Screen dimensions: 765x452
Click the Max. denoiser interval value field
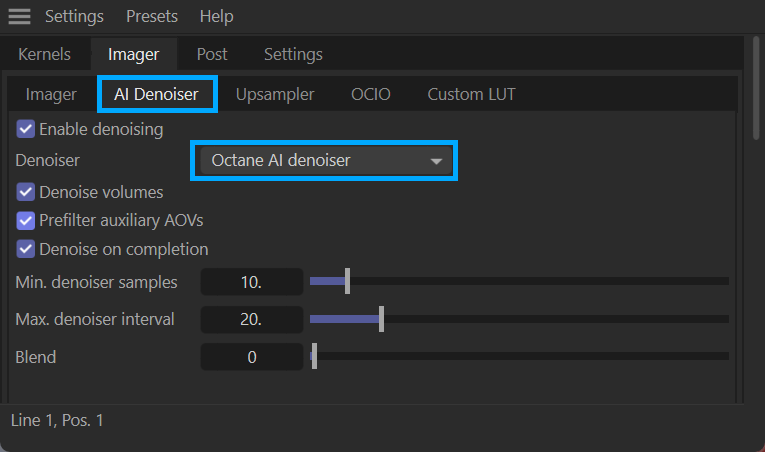[252, 320]
